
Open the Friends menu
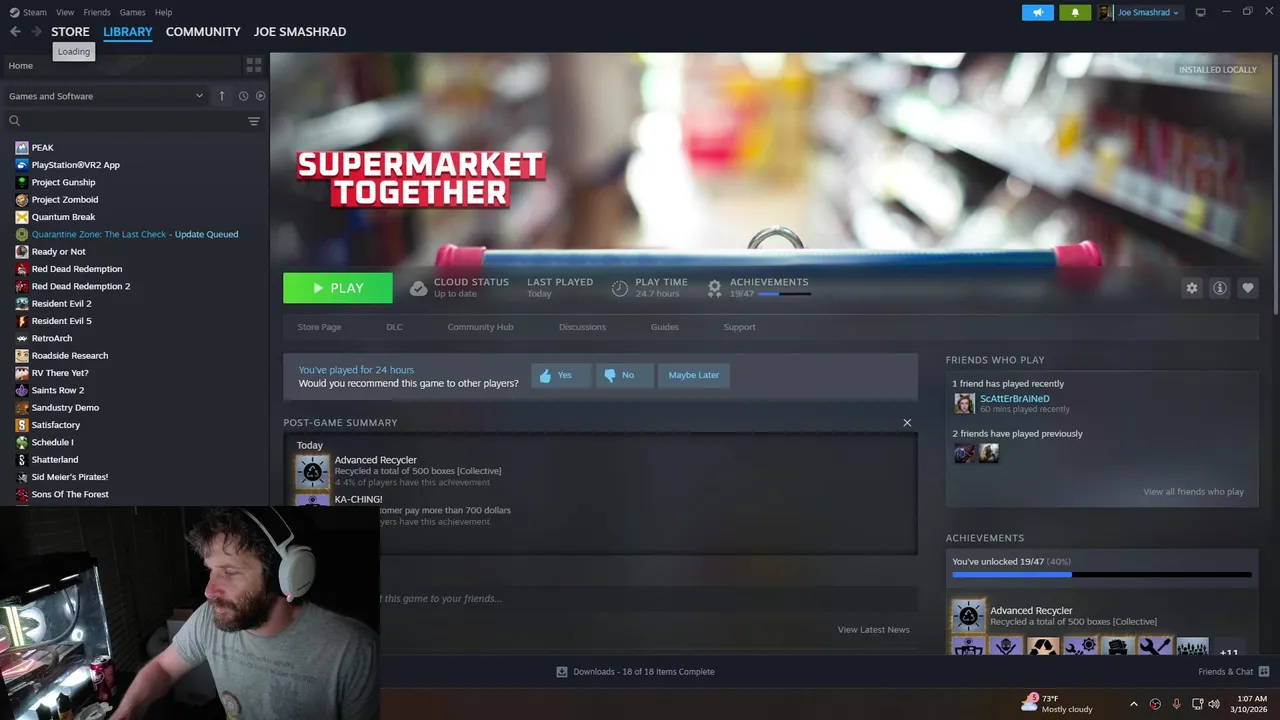click(97, 12)
